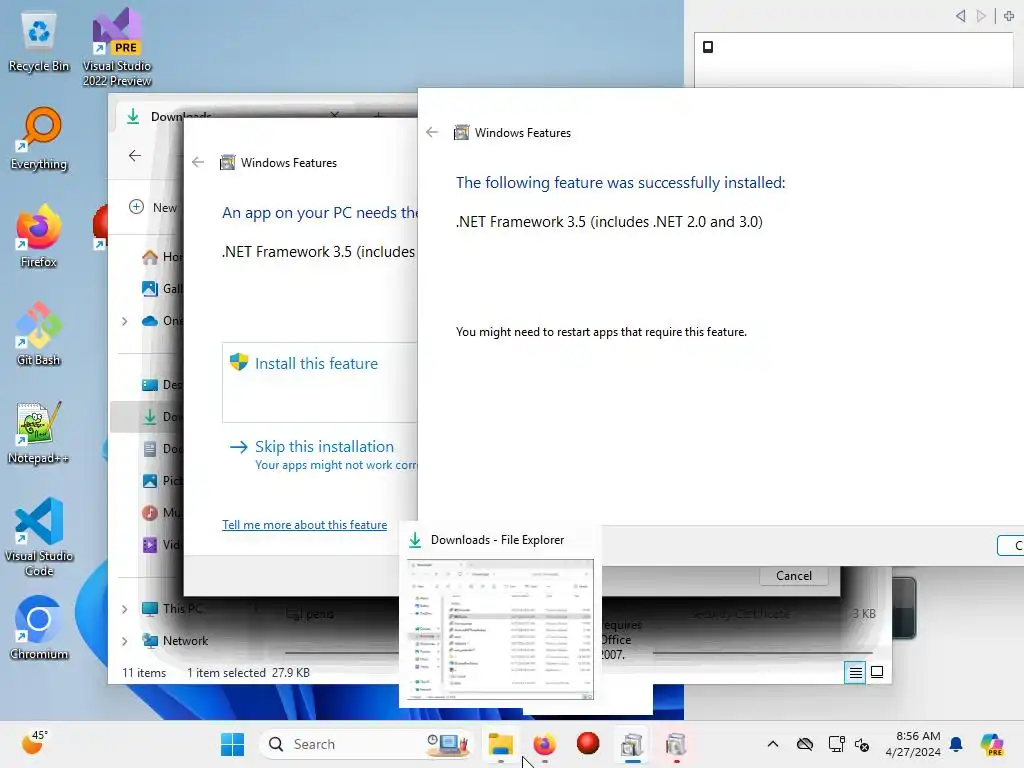The width and height of the screenshot is (1024, 768).
Task: Click the left triangle arrow in top-right panel
Action: (961, 16)
